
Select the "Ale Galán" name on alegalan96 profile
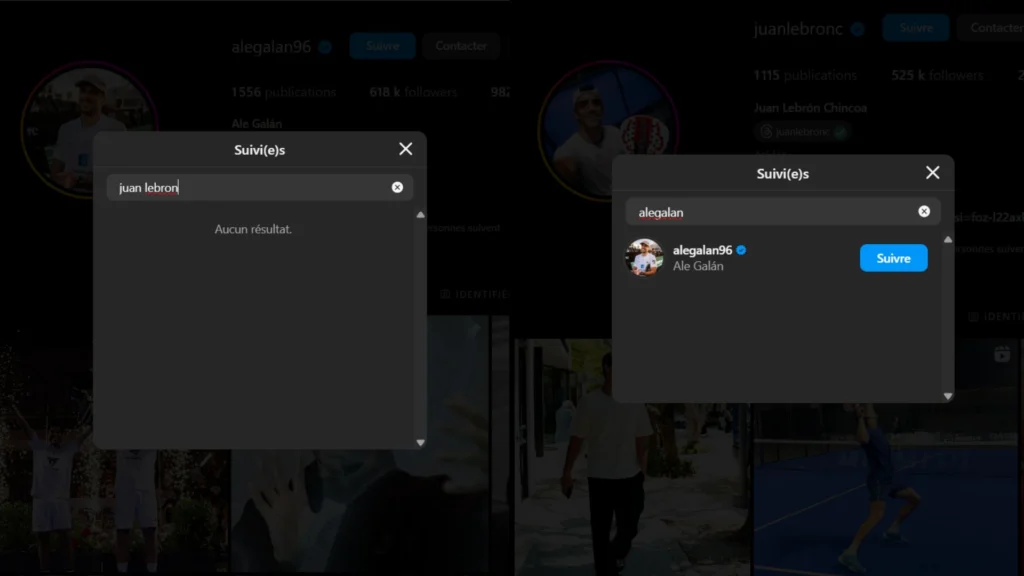(x=257, y=123)
